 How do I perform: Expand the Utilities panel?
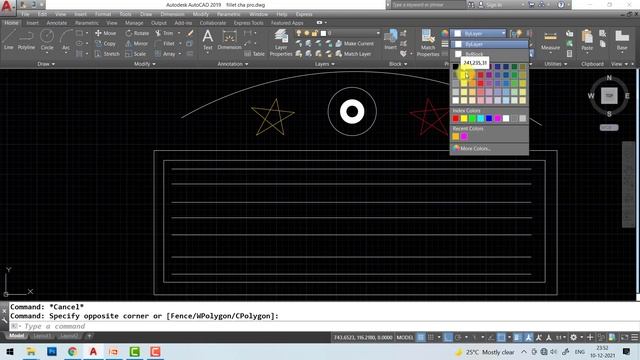pyautogui.click(x=556, y=64)
